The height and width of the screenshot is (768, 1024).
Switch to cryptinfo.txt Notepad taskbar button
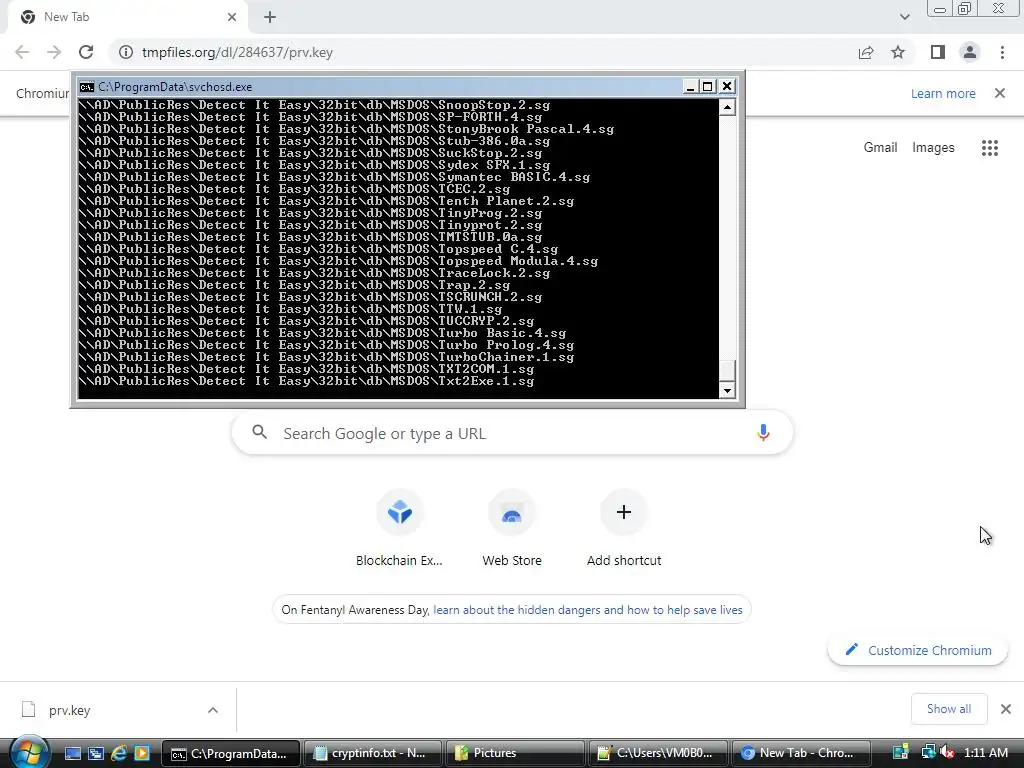(x=372, y=753)
